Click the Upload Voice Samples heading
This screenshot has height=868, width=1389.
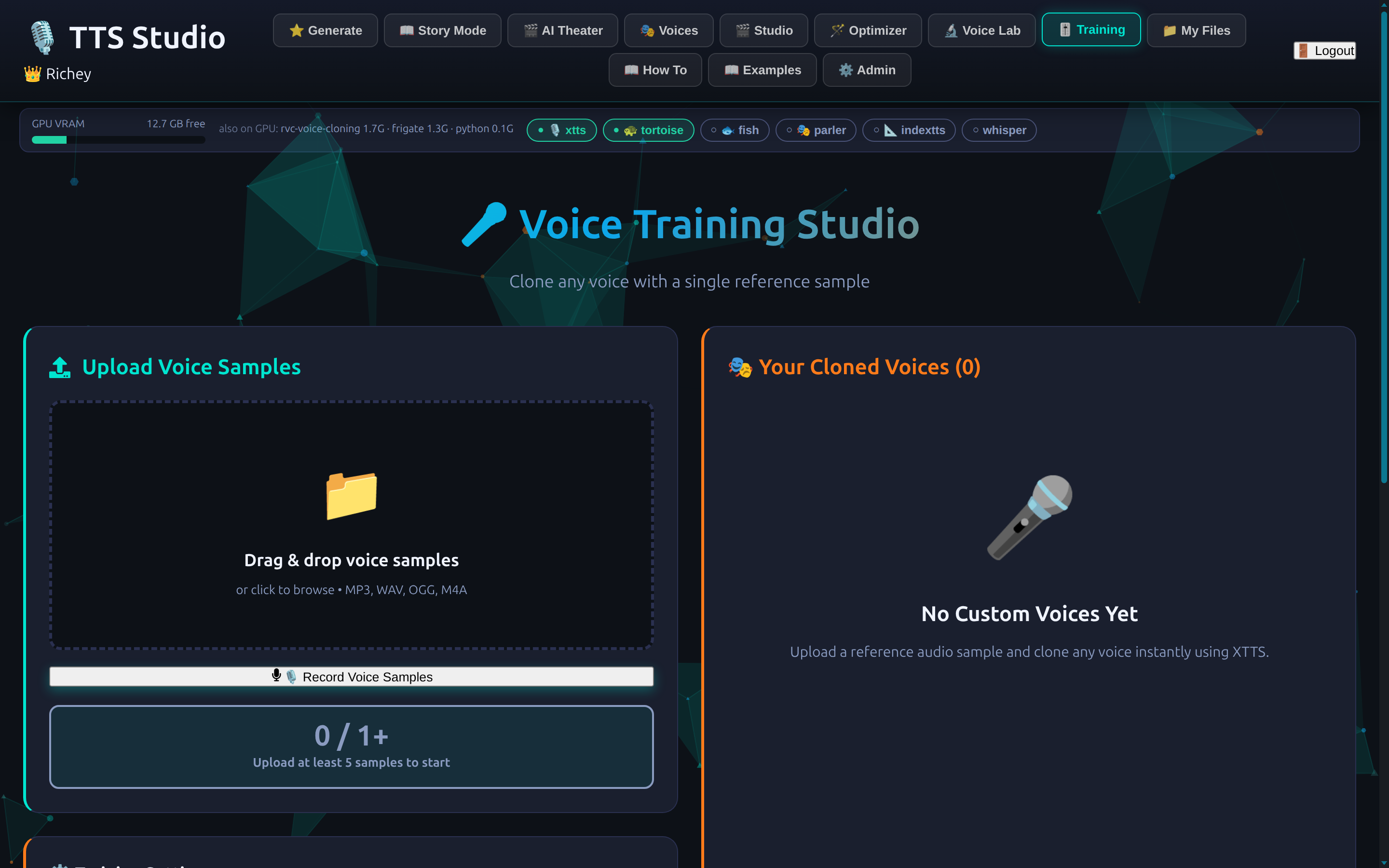pyautogui.click(x=191, y=367)
